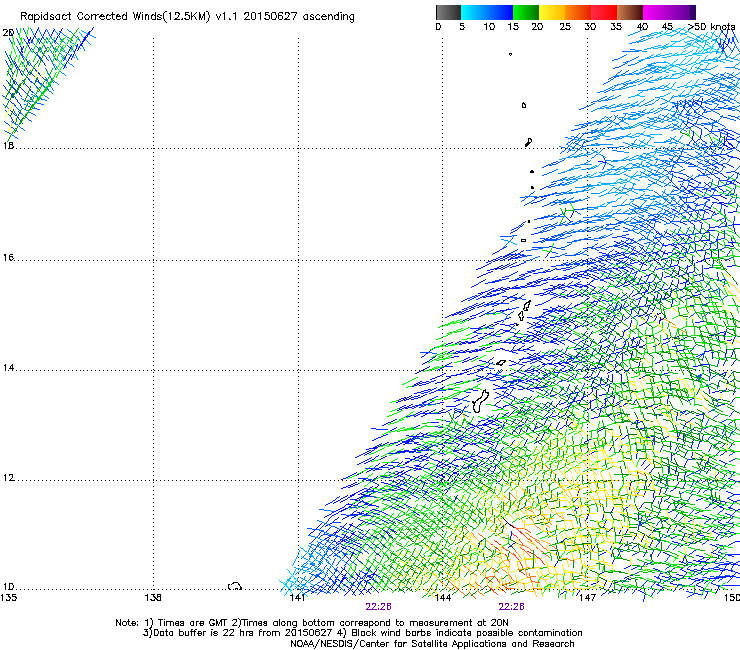The image size is (740, 650).
Task: Click the dark purple 45–50 knots legend color
Action: [x=682, y=12]
